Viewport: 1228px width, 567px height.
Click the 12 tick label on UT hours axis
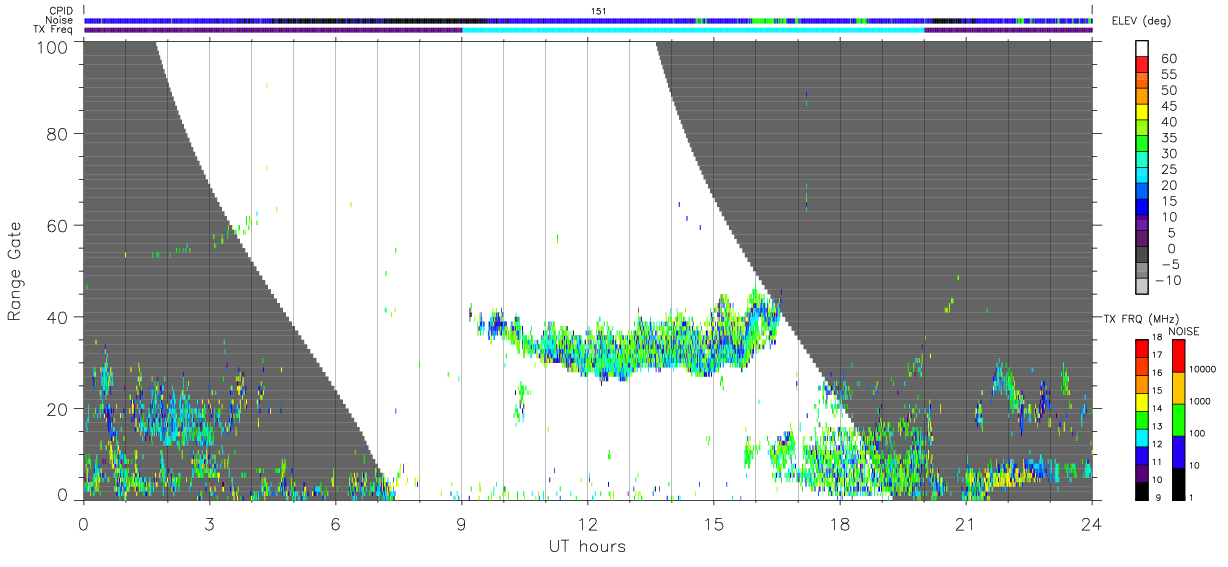tap(588, 523)
